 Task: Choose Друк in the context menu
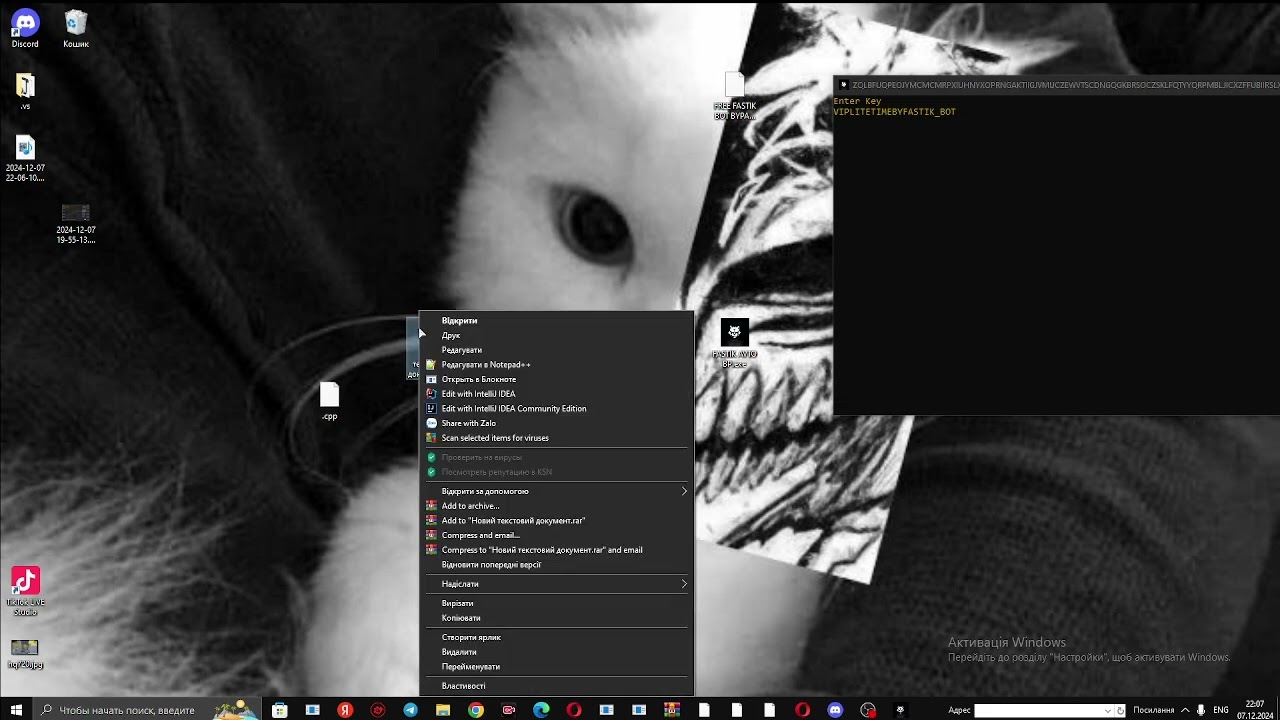[x=556, y=336]
